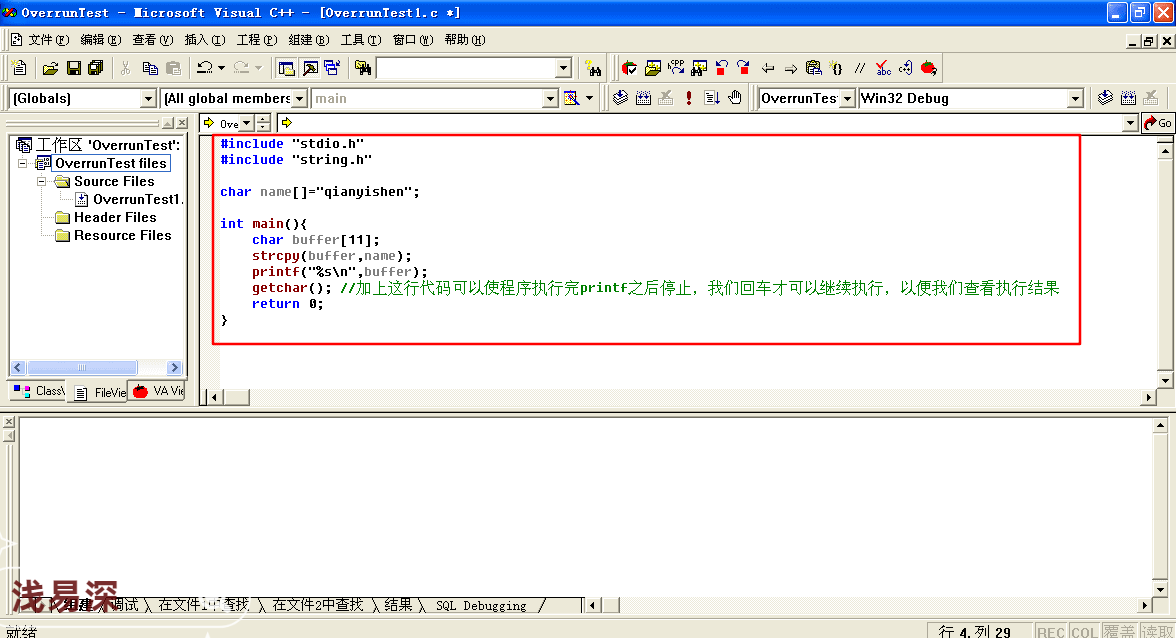Open the WizardBar actions dropdown arrow
Image resolution: width=1176 pixels, height=638 pixels.
590,98
